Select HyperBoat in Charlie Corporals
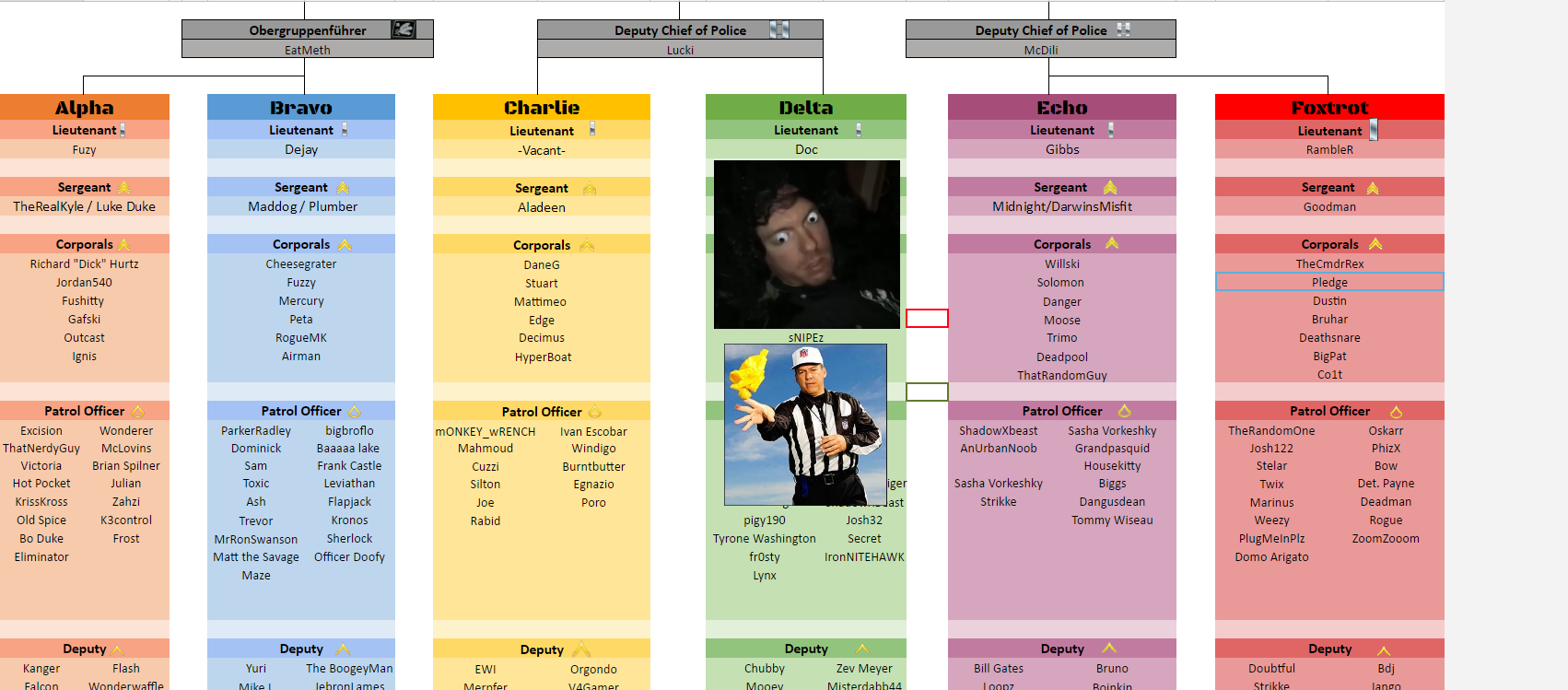Image resolution: width=1568 pixels, height=690 pixels. tap(542, 357)
